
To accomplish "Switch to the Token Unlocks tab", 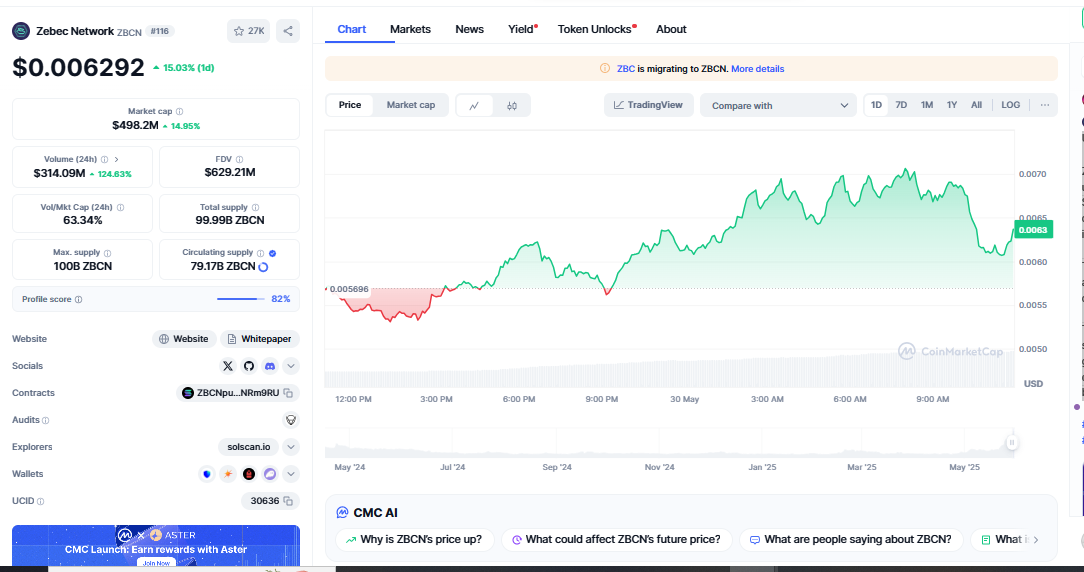I will coord(597,29).
